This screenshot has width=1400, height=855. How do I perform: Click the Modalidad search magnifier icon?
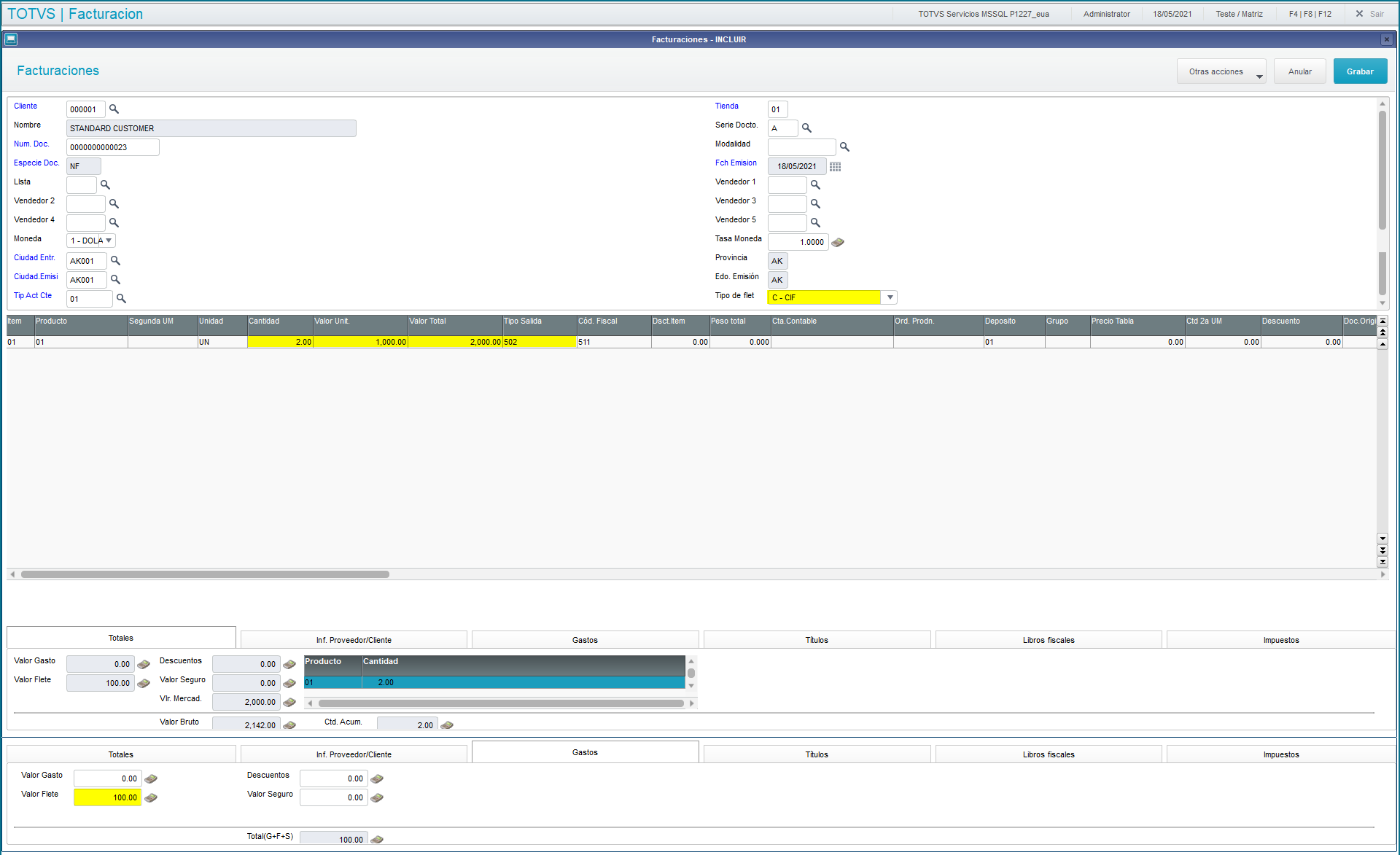[x=844, y=147]
